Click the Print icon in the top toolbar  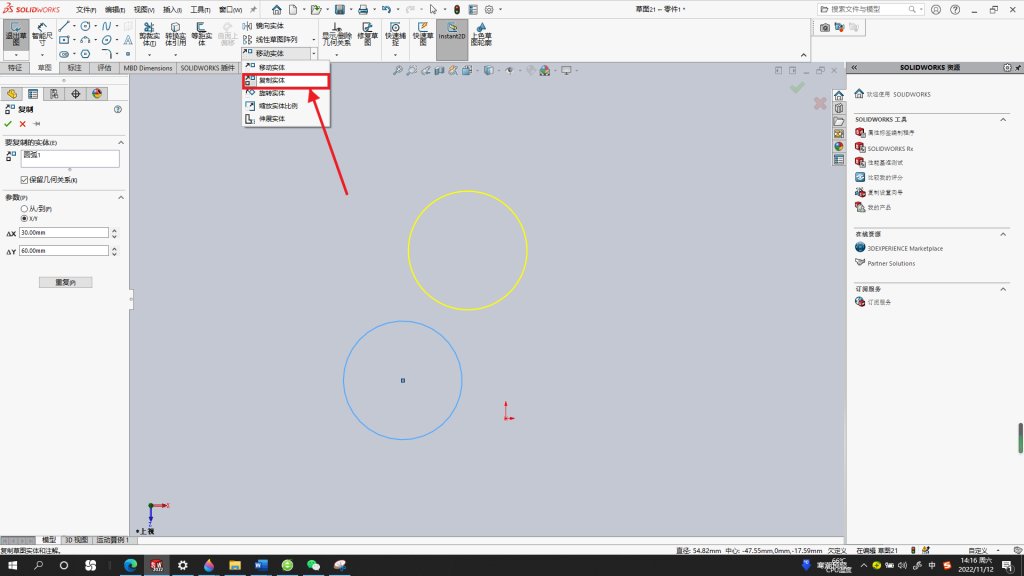363,9
